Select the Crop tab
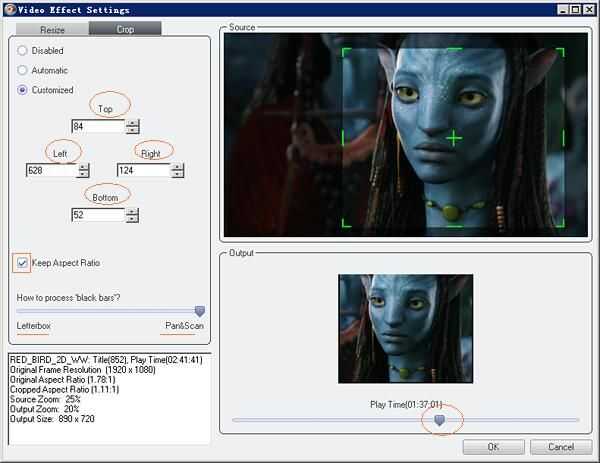This screenshot has width=600, height=463. pyautogui.click(x=125, y=29)
